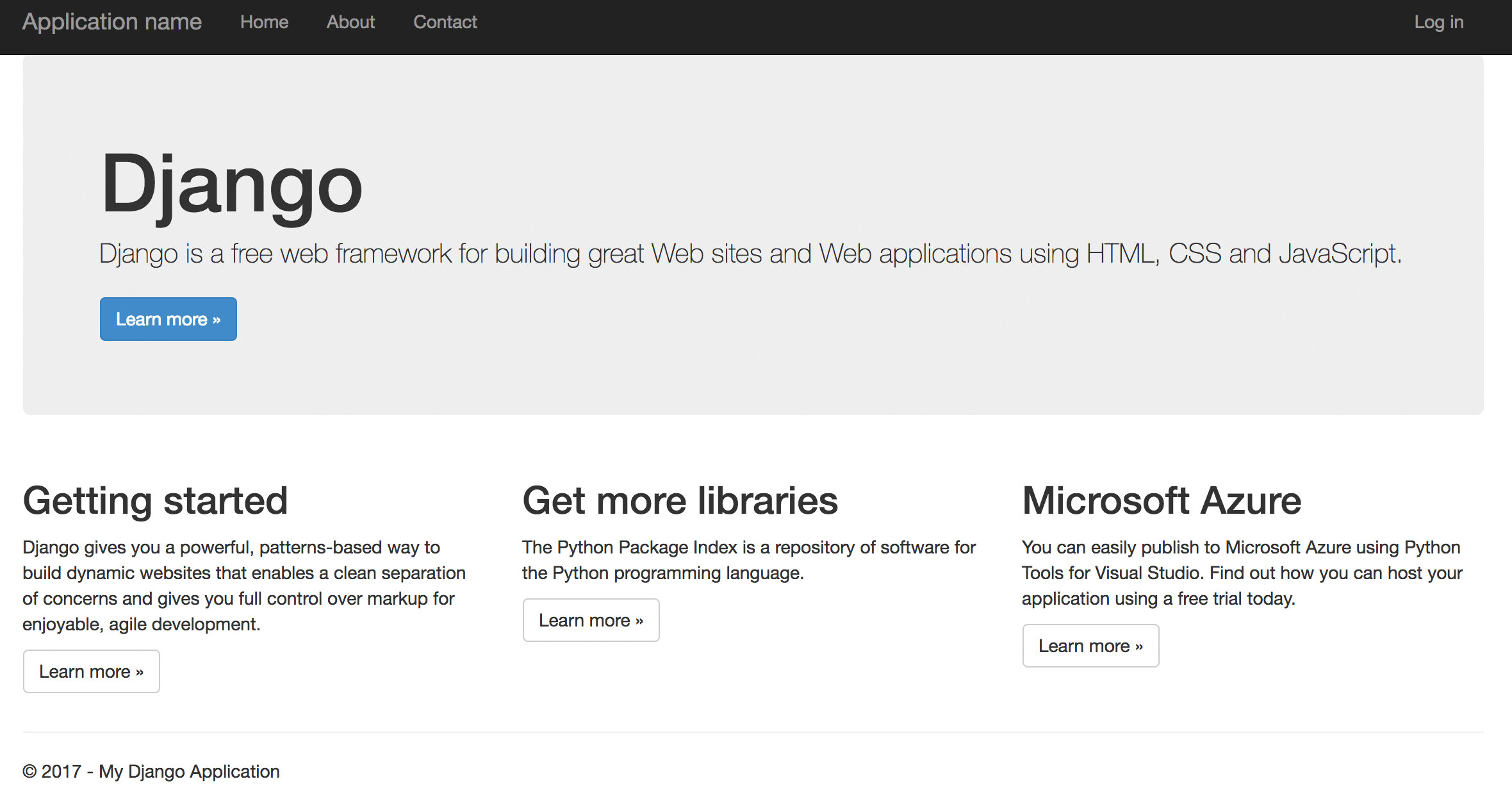The width and height of the screenshot is (1512, 811).
Task: Go to the About page
Action: pyautogui.click(x=350, y=22)
